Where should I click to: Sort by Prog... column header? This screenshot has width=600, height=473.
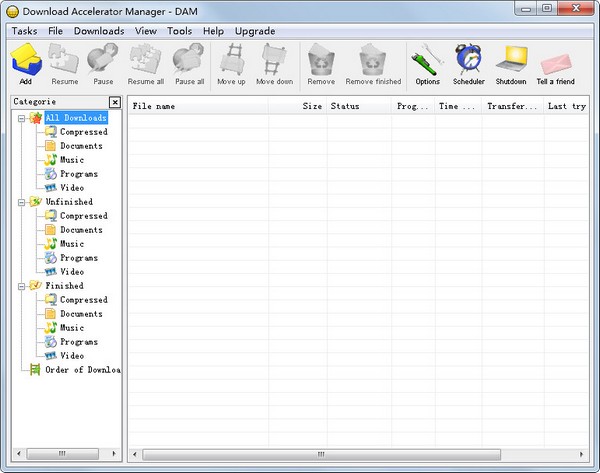tap(413, 106)
